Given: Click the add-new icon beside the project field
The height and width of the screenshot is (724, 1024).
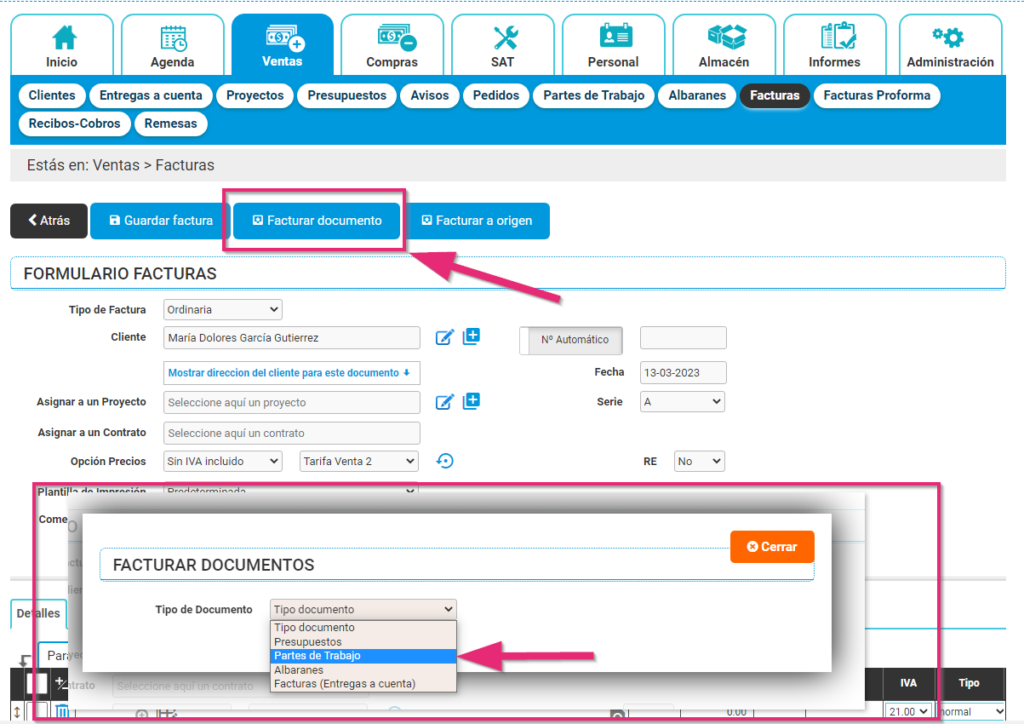Looking at the screenshot, I should coord(471,401).
